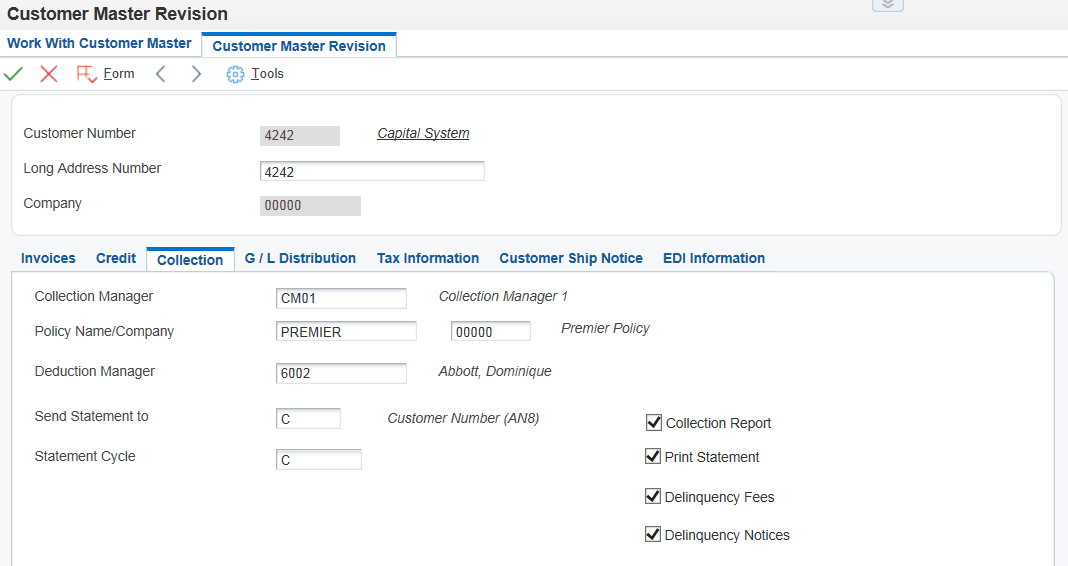The width and height of the screenshot is (1068, 566).
Task: Click the Statement Cycle field
Action: point(319,460)
